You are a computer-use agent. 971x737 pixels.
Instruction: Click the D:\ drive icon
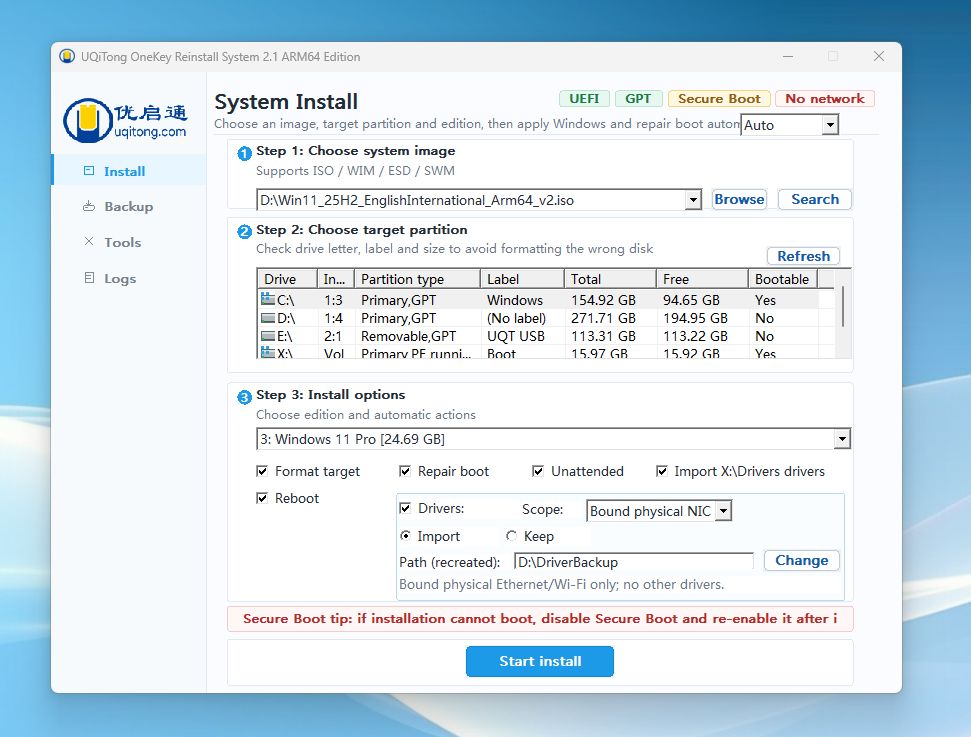point(268,318)
